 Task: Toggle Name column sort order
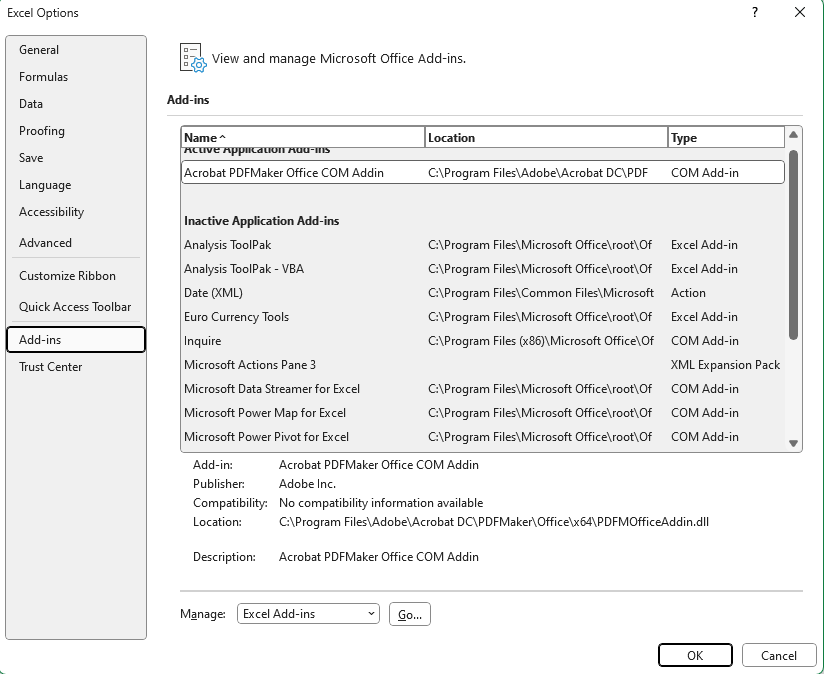[x=300, y=137]
